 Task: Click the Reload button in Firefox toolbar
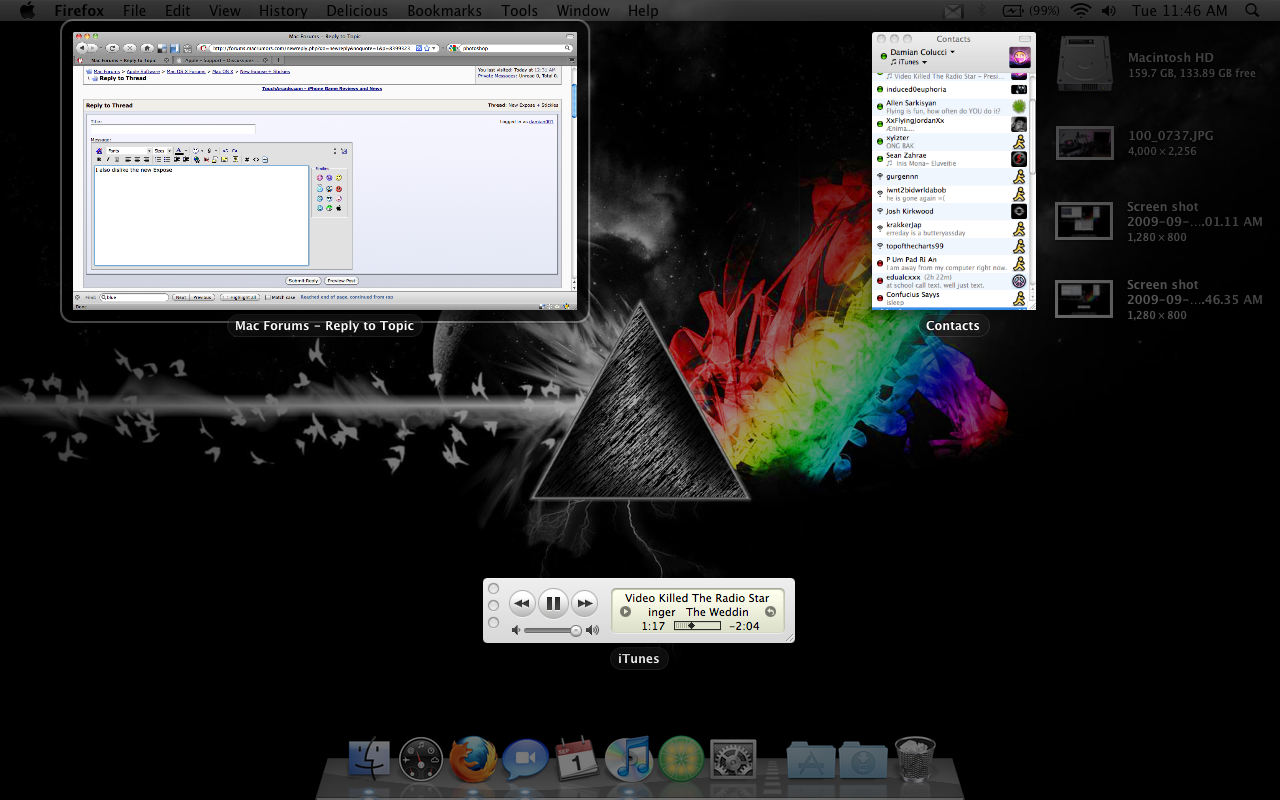click(x=112, y=48)
